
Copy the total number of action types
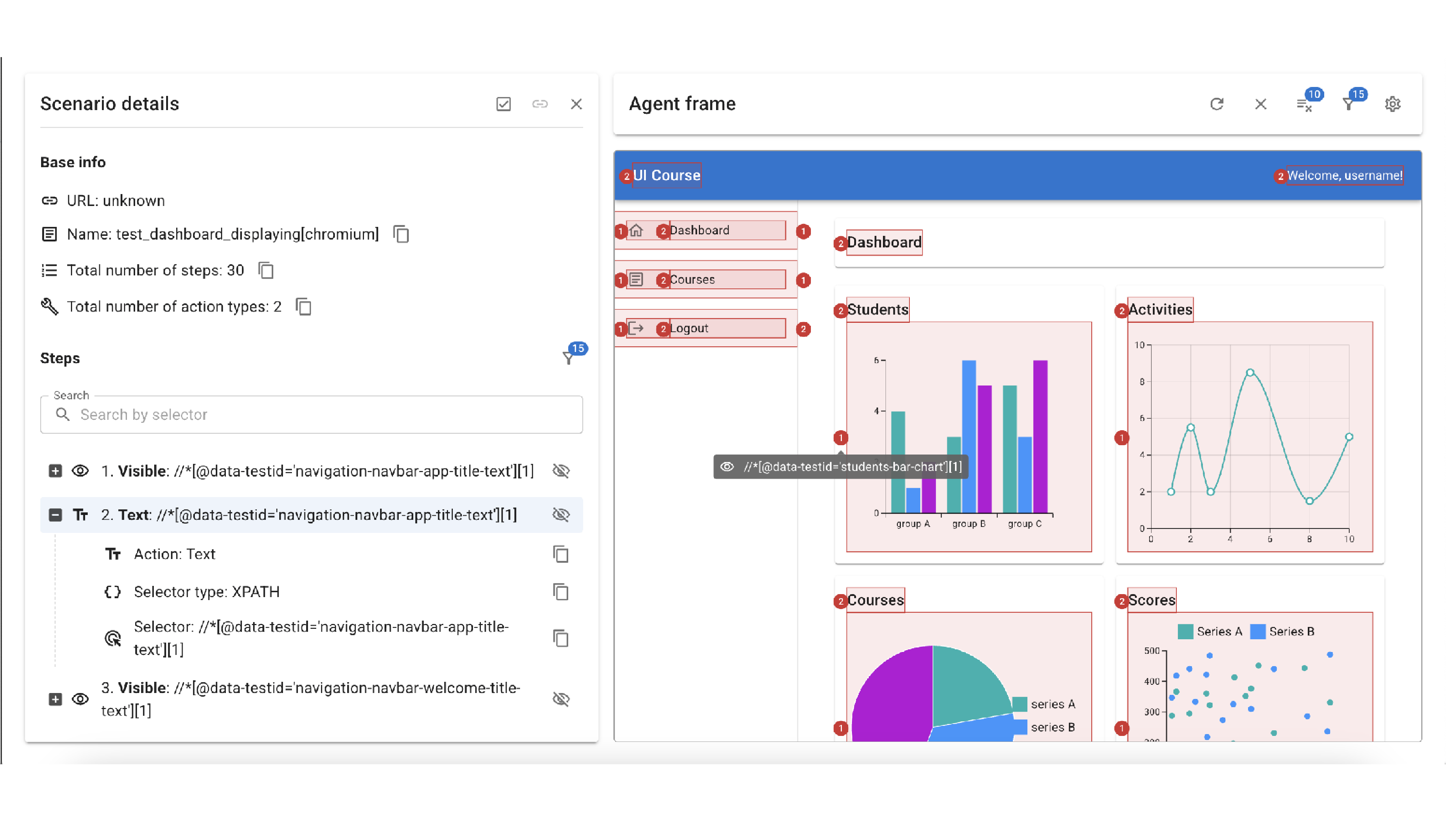pyautogui.click(x=304, y=306)
